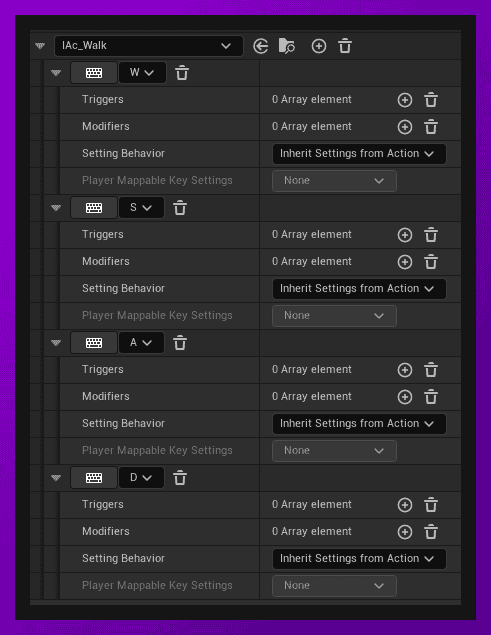This screenshot has width=491, height=635.
Task: Add a new key mapping to IAc_Walk
Action: (319, 46)
